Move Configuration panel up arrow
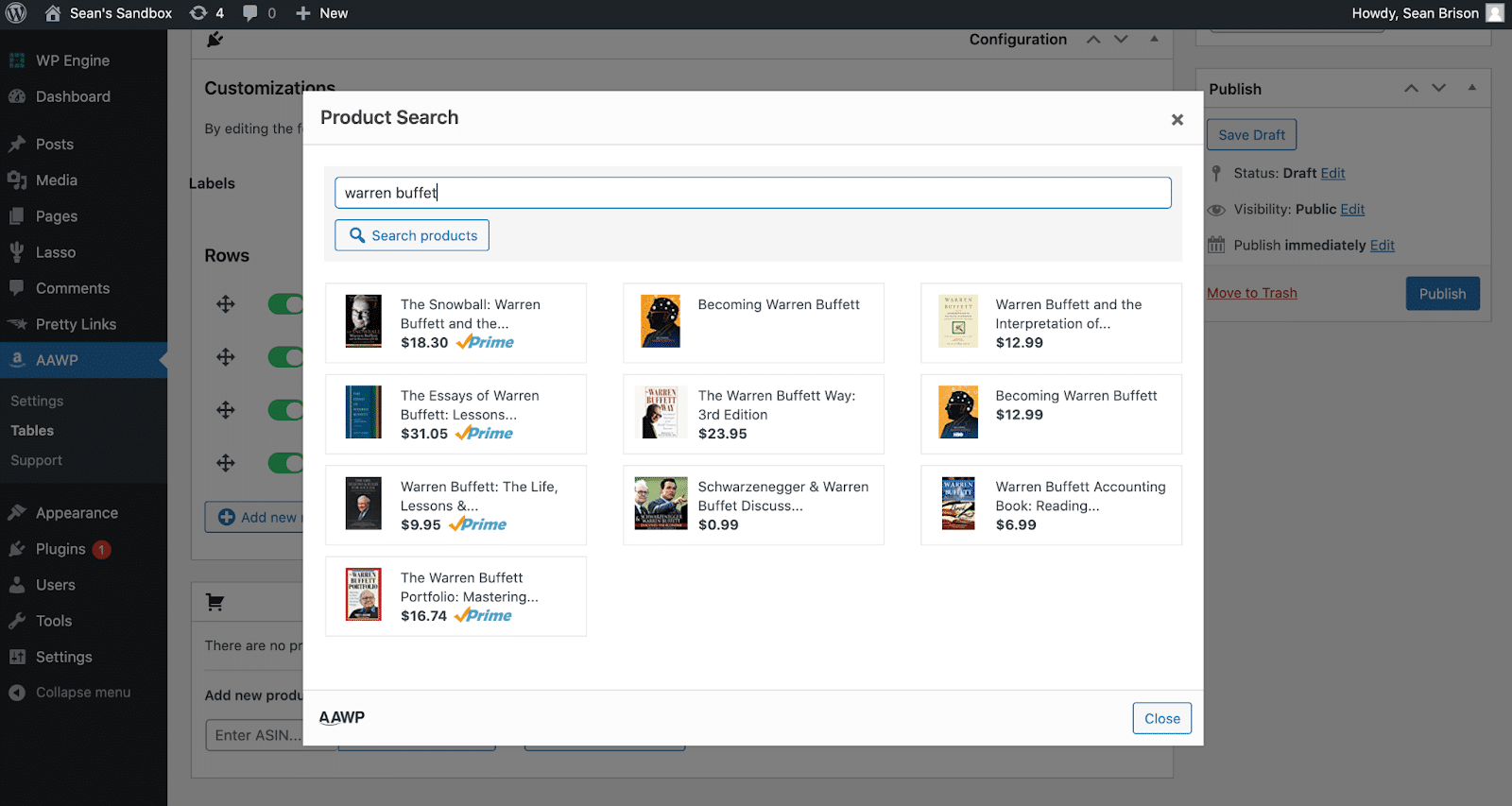The image size is (1512, 806). 1093,39
